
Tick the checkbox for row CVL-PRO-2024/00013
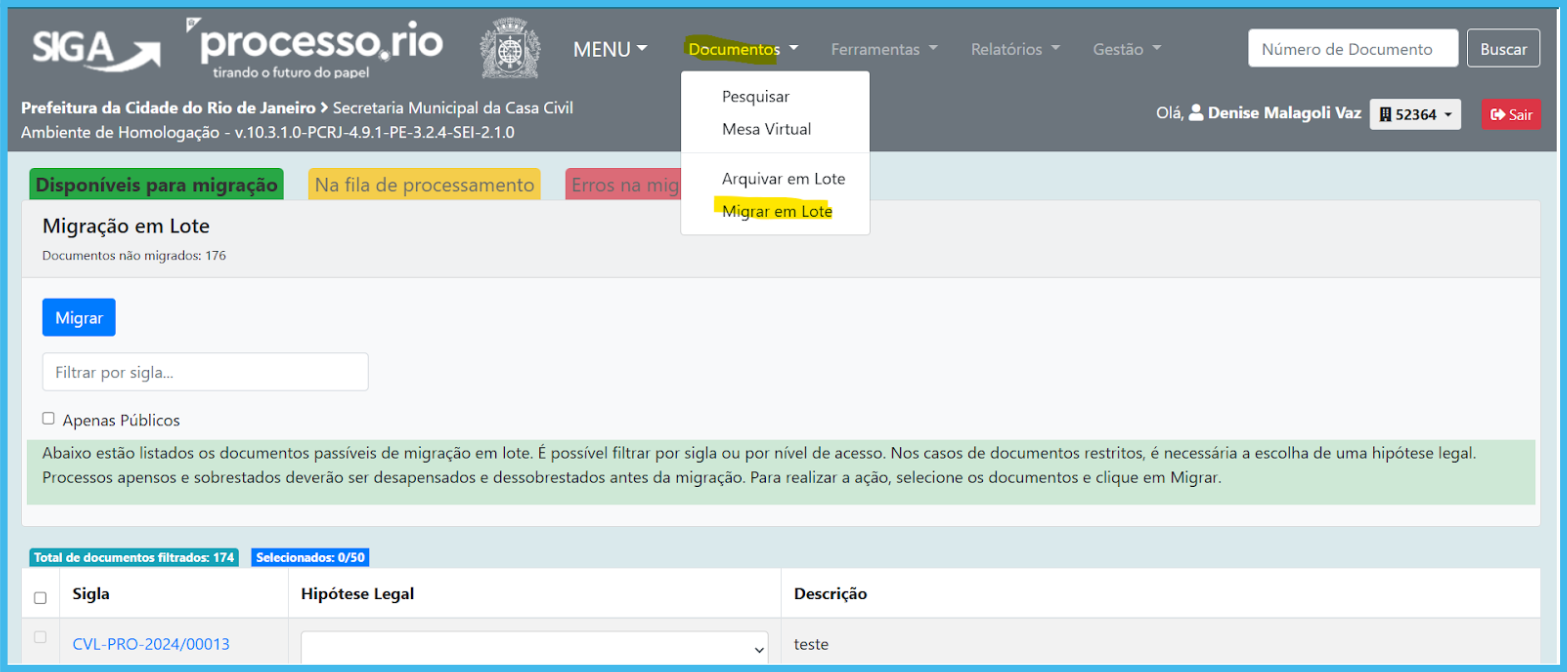pos(40,637)
